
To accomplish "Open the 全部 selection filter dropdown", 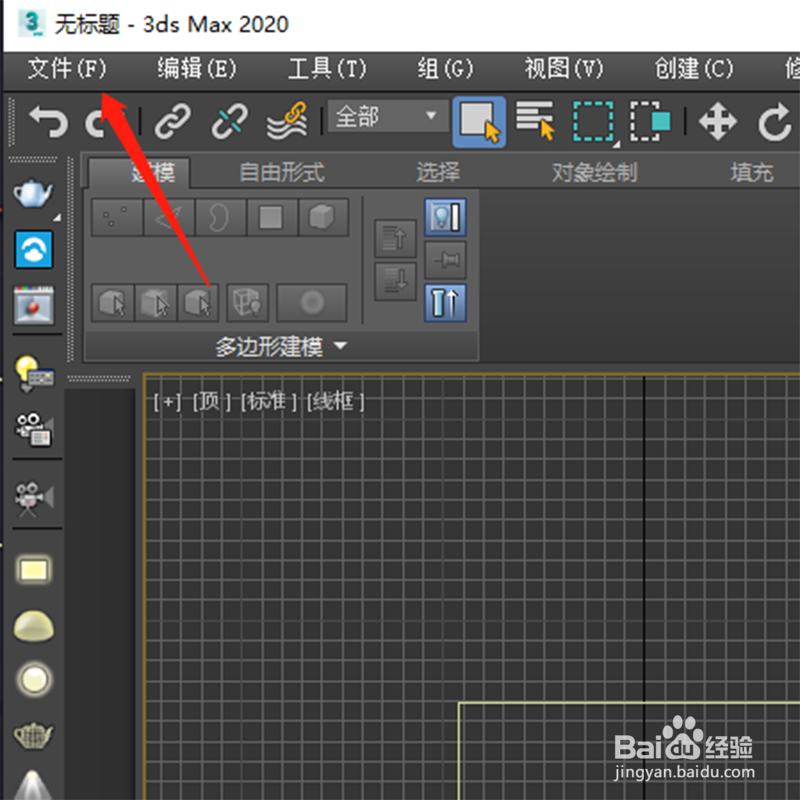I will [388, 116].
